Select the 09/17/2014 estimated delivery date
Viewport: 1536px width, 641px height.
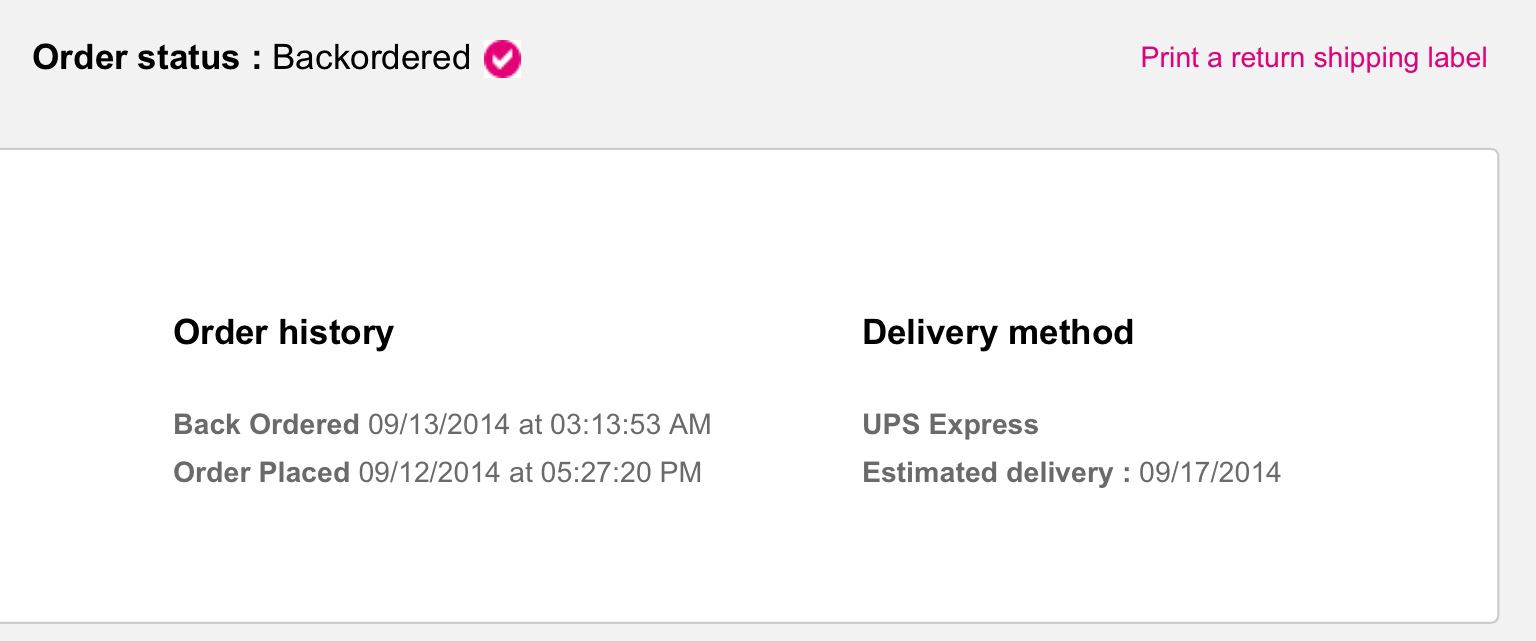[x=1210, y=472]
